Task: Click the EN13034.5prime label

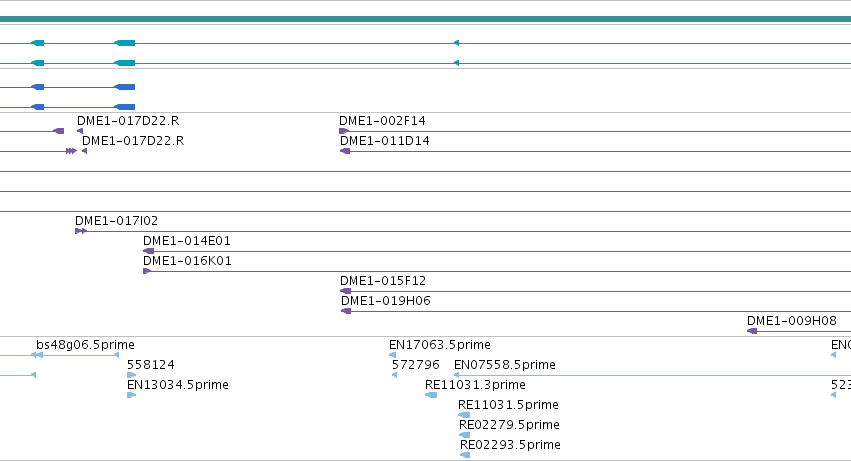Action: 177,385
